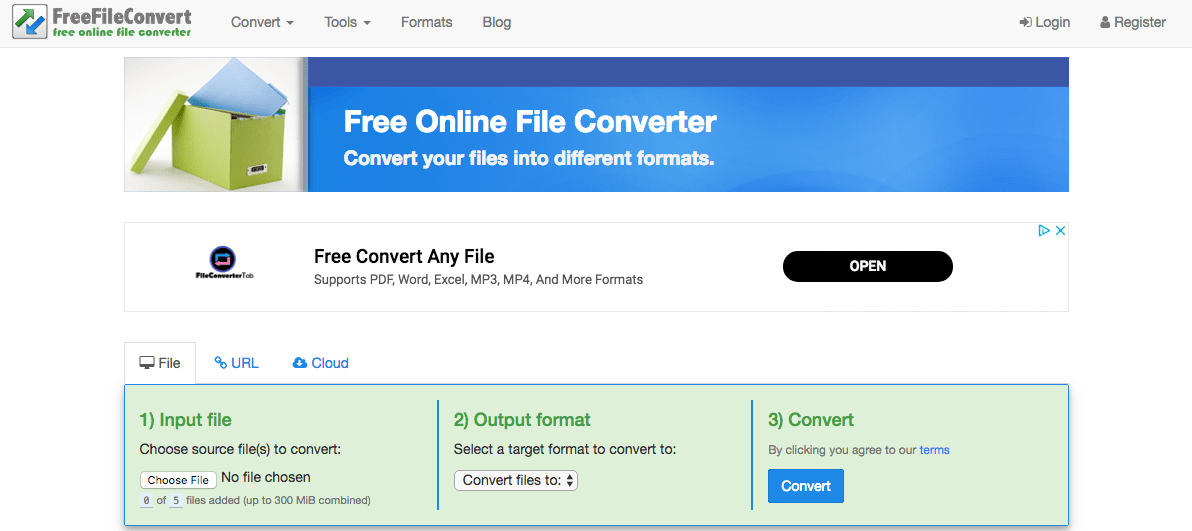This screenshot has width=1192, height=531.
Task: Click the Register link
Action: click(1133, 22)
